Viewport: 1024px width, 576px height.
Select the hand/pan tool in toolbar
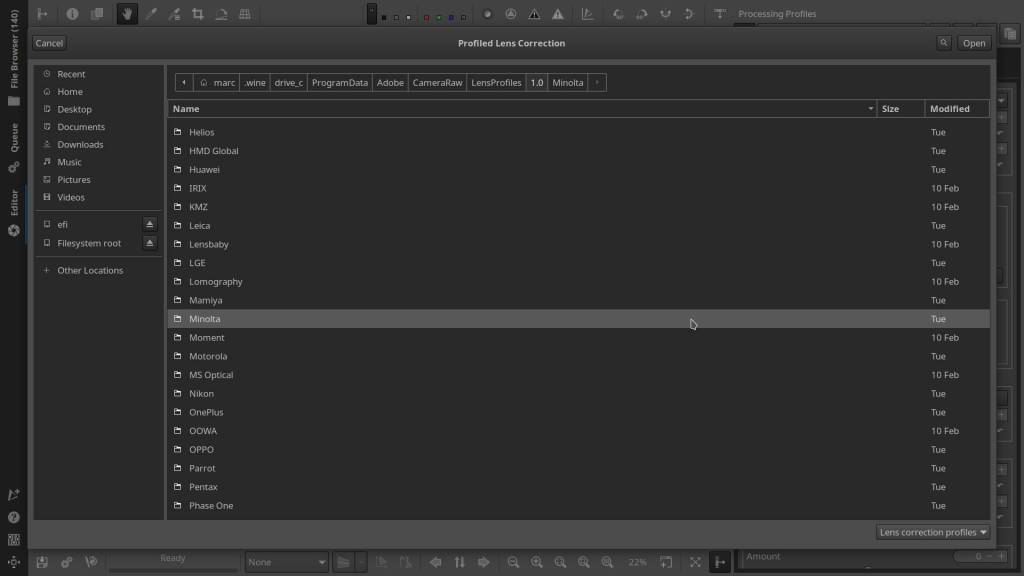click(x=127, y=14)
